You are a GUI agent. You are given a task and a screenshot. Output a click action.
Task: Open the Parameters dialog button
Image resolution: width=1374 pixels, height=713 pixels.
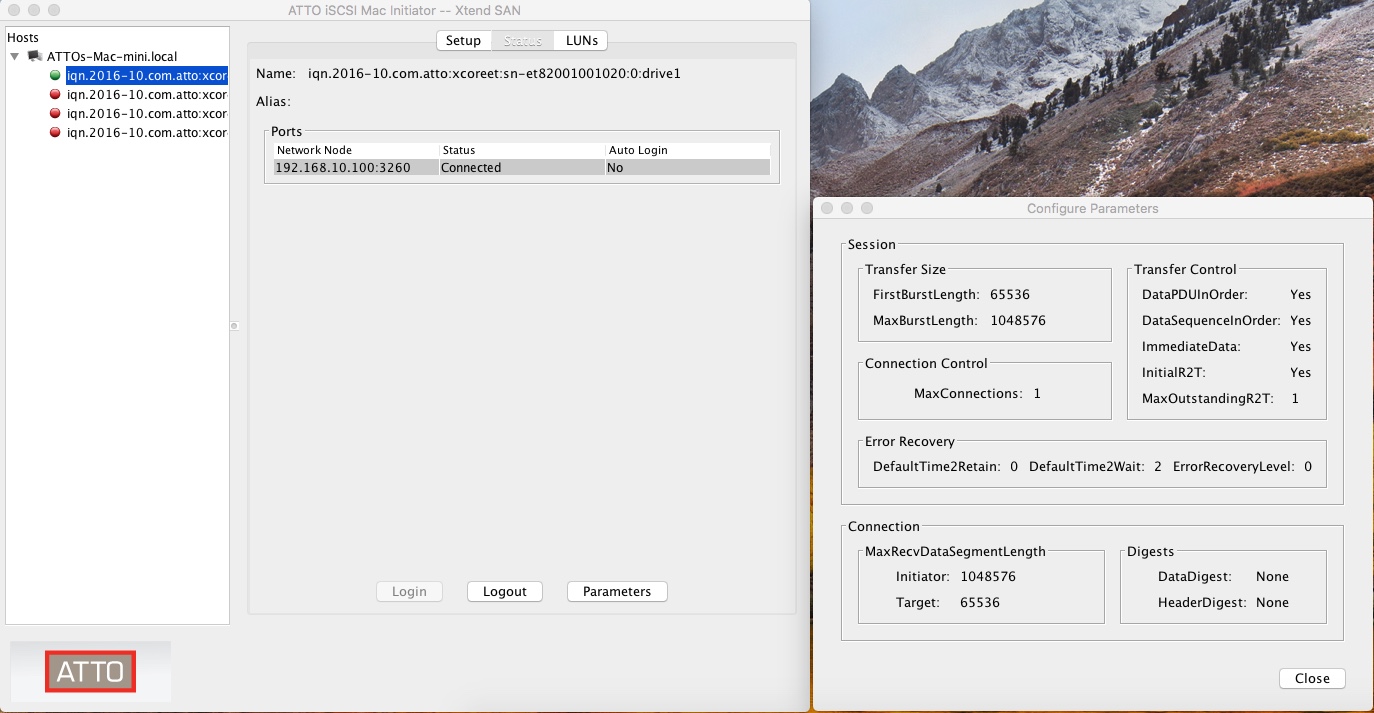tap(616, 591)
